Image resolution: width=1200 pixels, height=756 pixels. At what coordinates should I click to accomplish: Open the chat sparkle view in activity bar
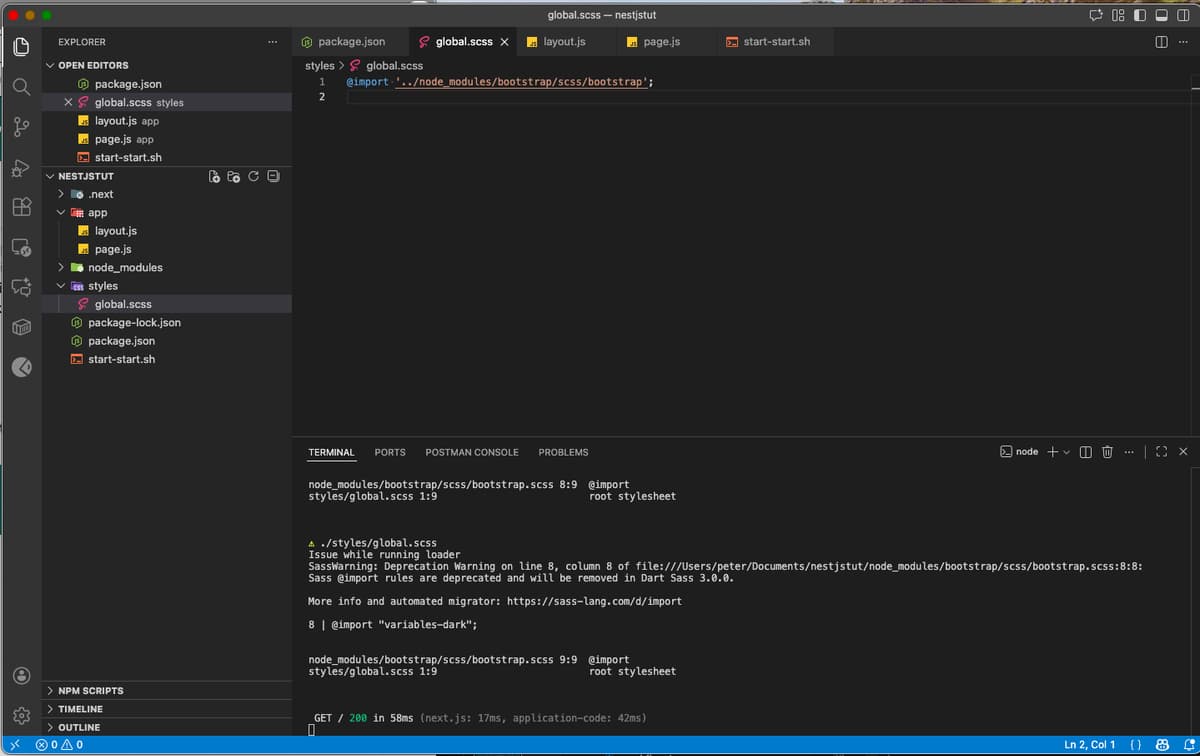point(21,287)
